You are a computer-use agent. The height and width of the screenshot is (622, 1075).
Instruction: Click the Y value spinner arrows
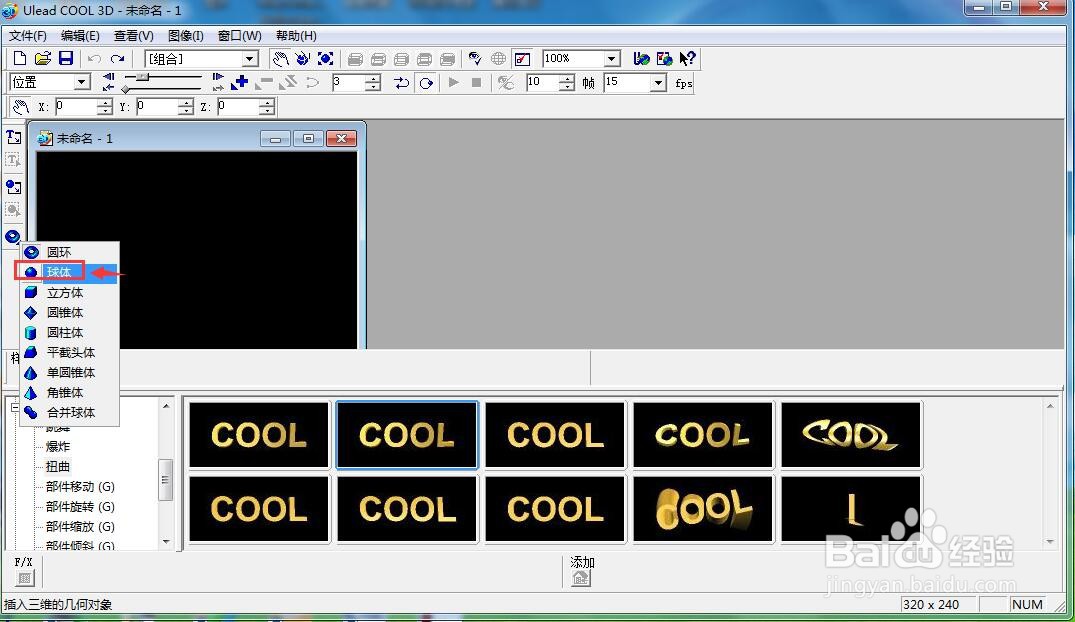point(185,107)
